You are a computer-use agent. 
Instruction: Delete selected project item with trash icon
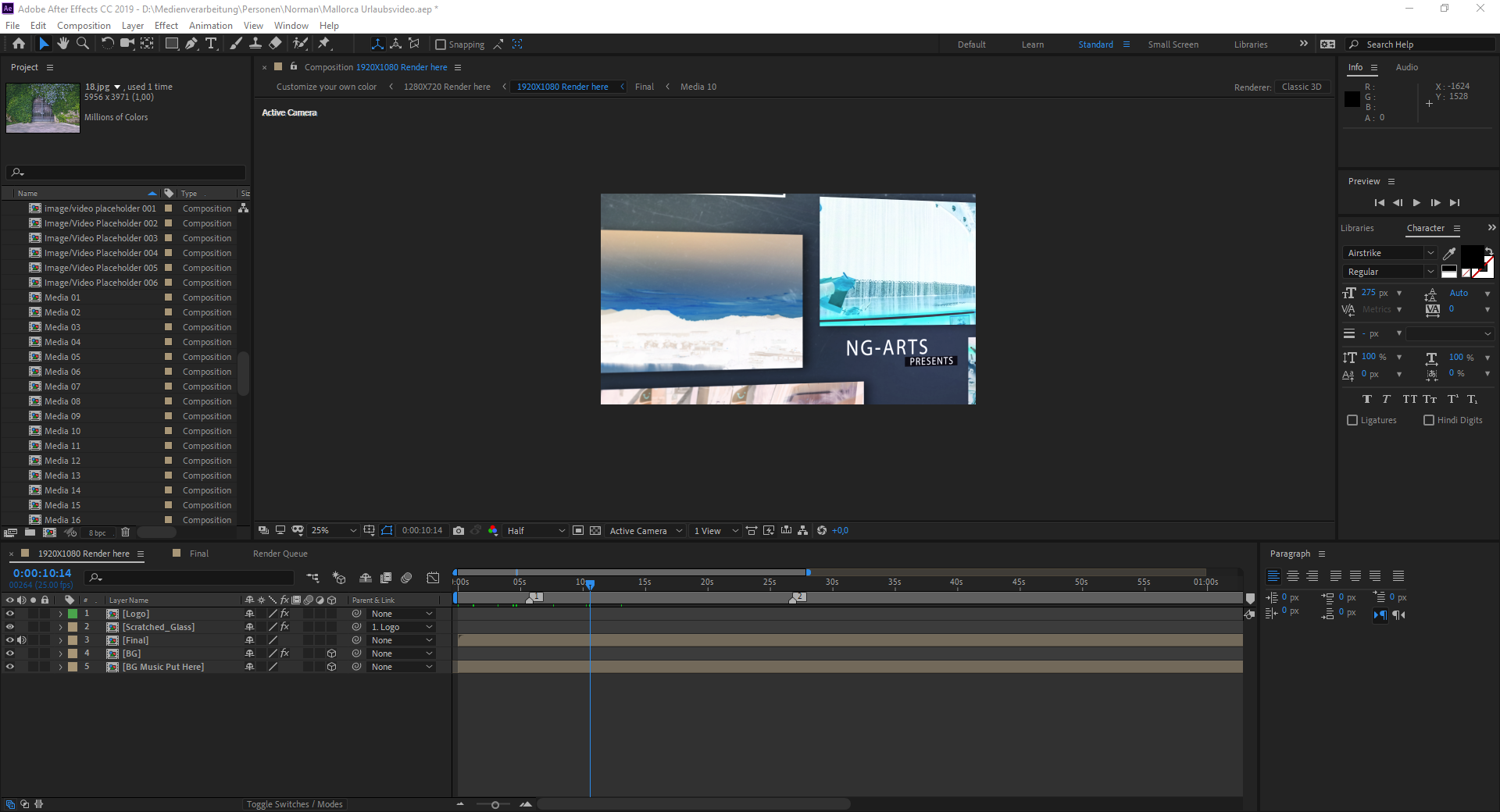click(x=125, y=532)
